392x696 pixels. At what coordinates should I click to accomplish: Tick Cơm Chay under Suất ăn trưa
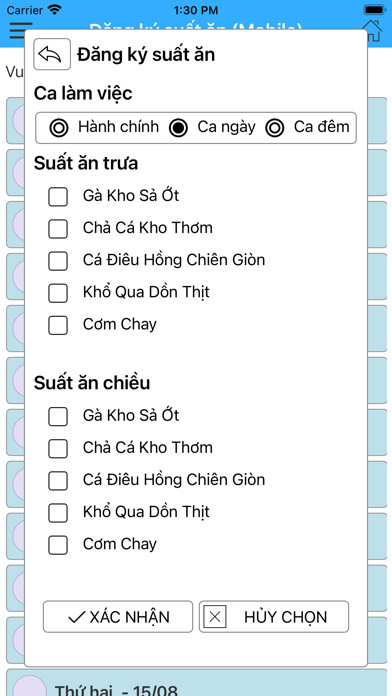pyautogui.click(x=58, y=325)
